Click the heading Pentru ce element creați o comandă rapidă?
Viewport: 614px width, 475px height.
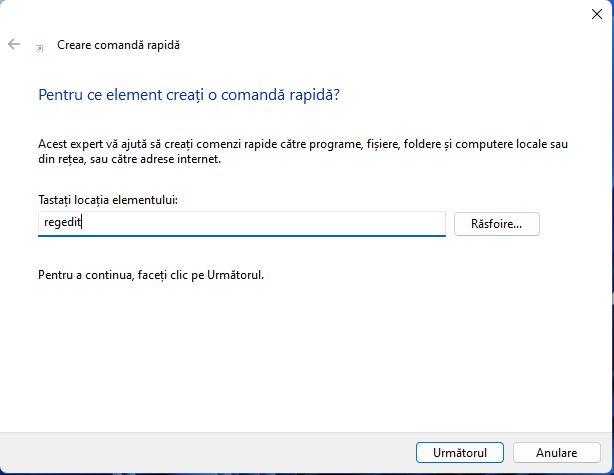point(189,95)
